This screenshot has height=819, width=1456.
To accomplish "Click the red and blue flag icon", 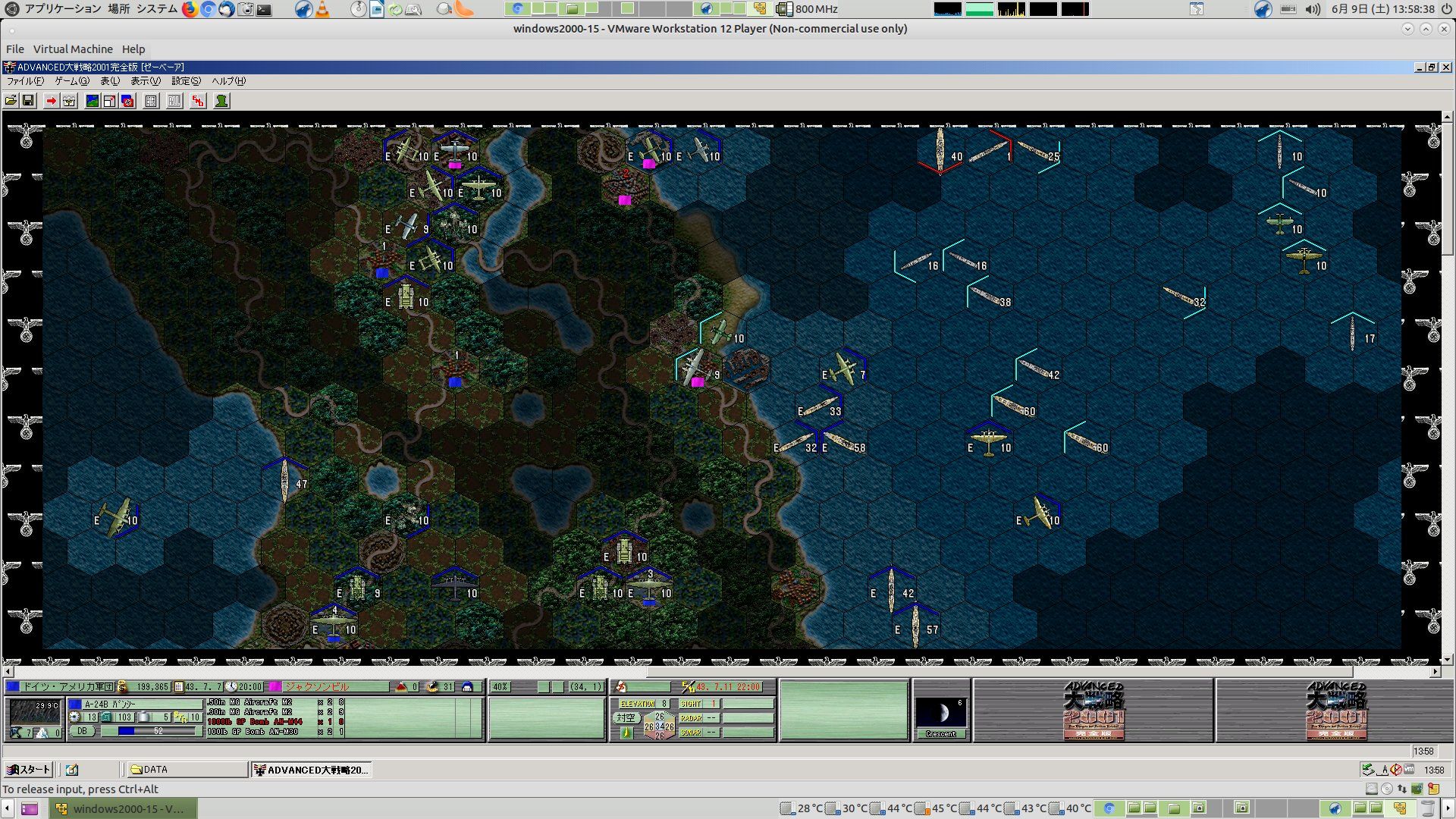I will pos(127,101).
